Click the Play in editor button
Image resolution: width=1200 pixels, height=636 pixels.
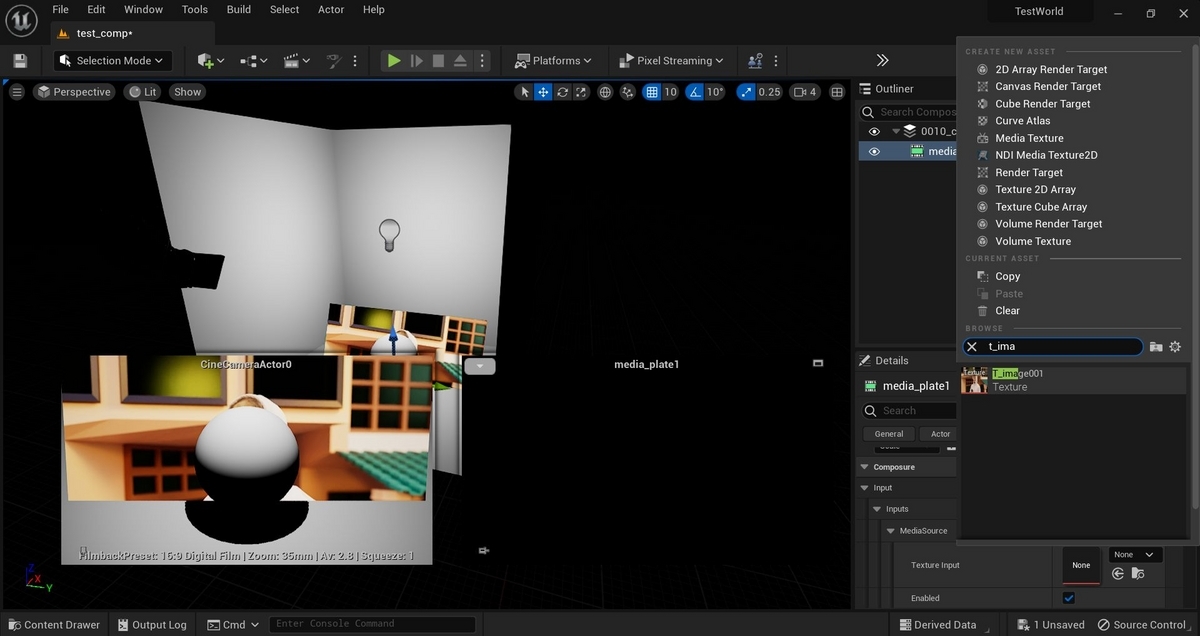394,61
